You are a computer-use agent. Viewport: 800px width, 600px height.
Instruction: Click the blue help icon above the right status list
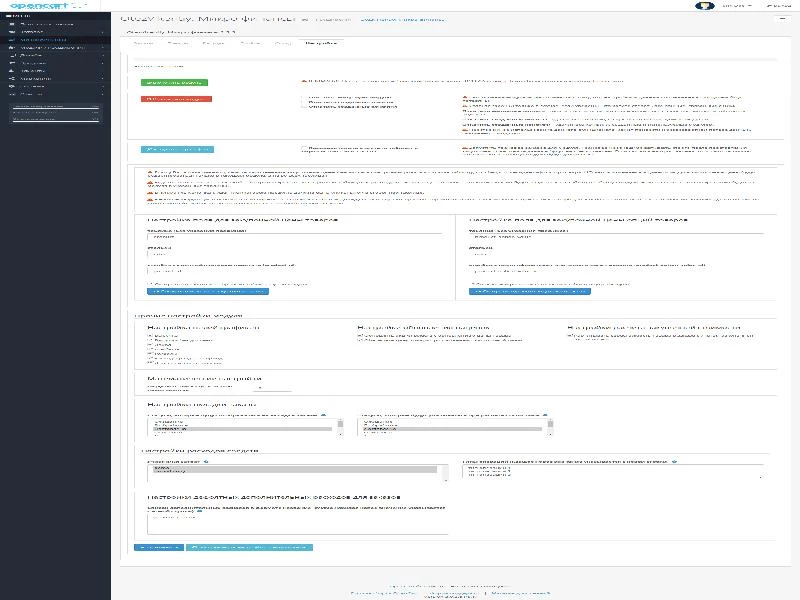[545, 415]
